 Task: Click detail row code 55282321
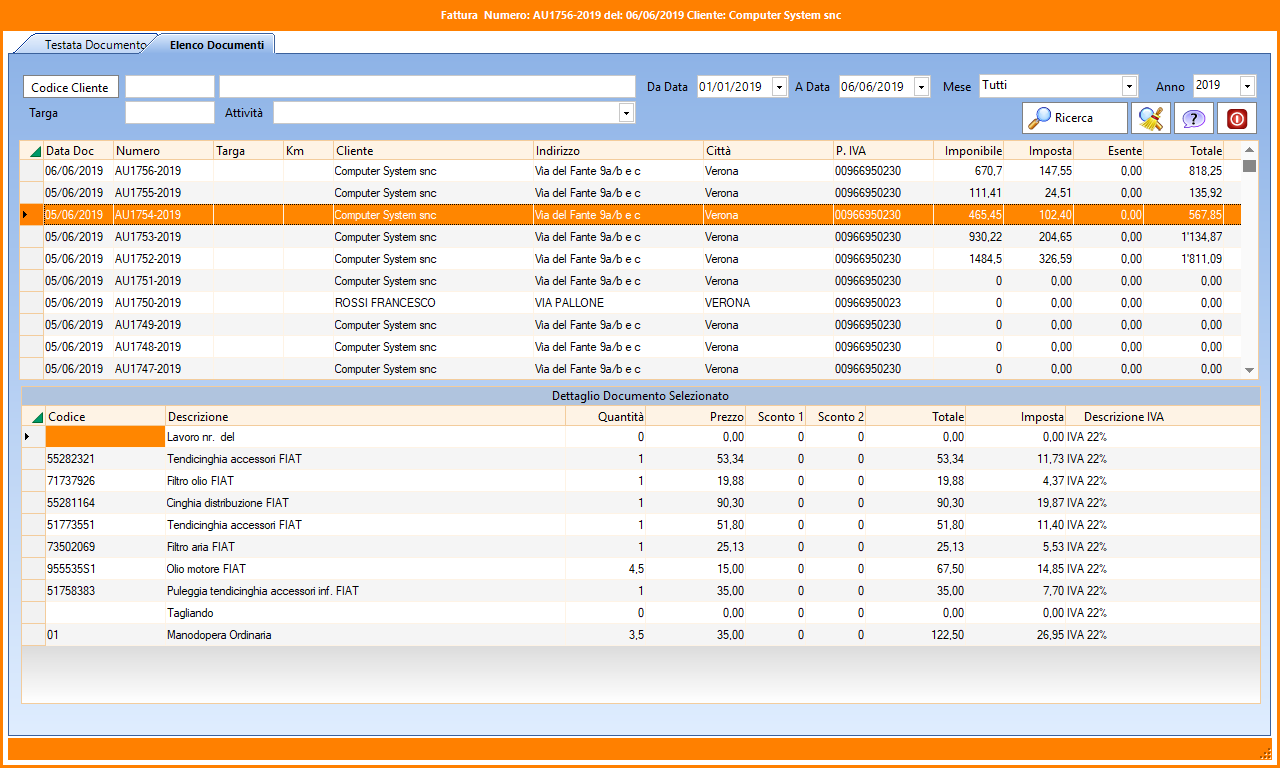coord(71,459)
